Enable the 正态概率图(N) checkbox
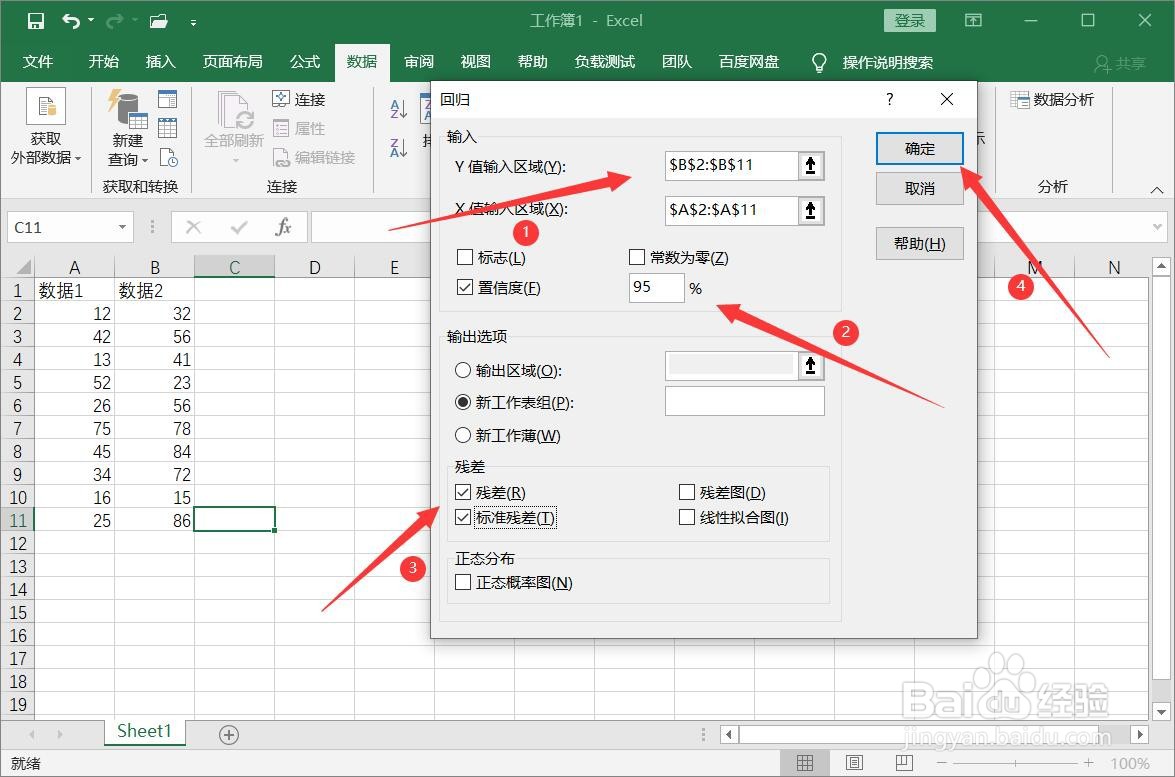This screenshot has height=777, width=1175. coord(462,582)
